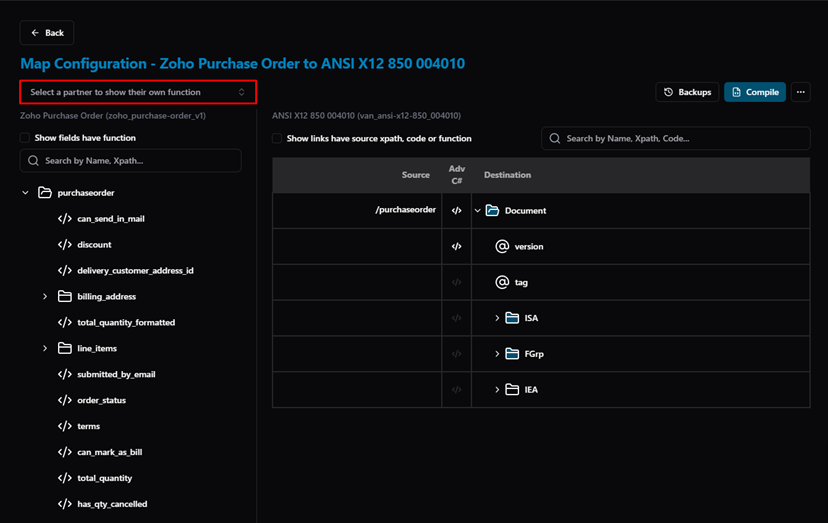Open the Backups history
The image size is (828, 523).
[x=687, y=92]
